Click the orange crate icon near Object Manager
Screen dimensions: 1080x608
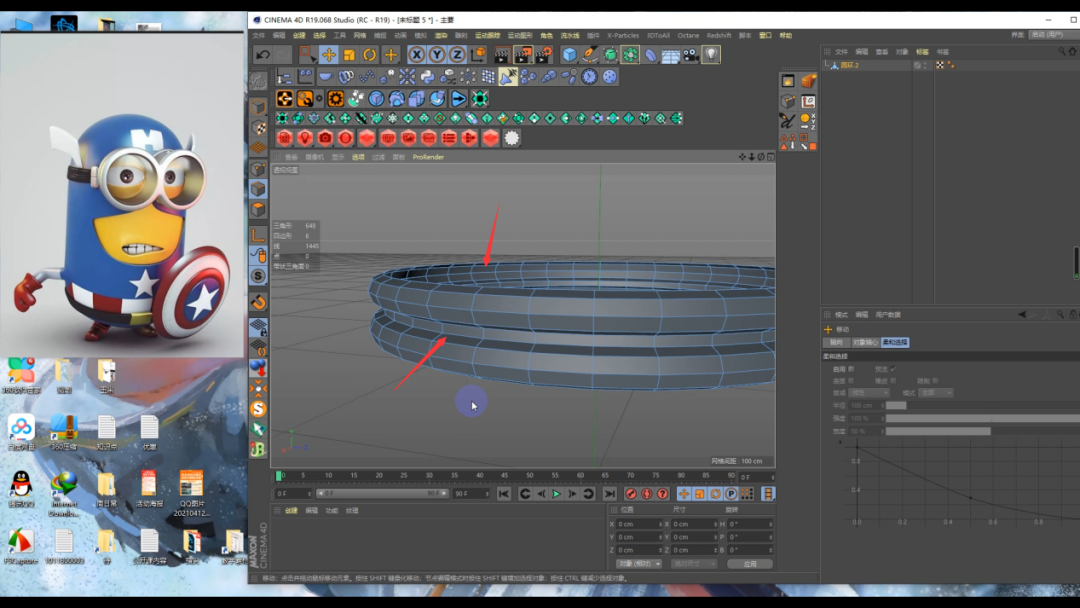pyautogui.click(x=808, y=81)
